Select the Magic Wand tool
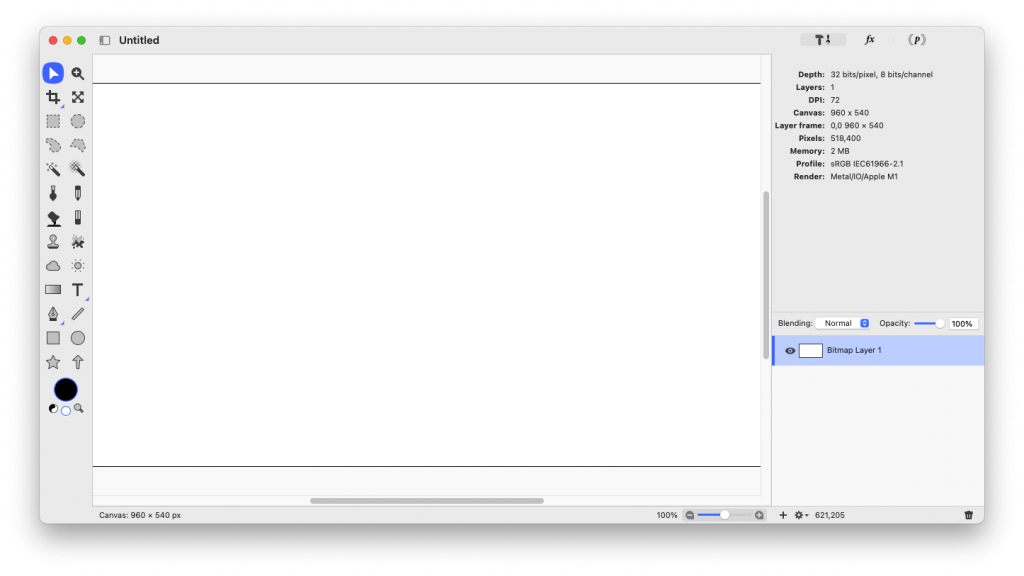Screen dimensions: 1024x576 tap(53, 169)
